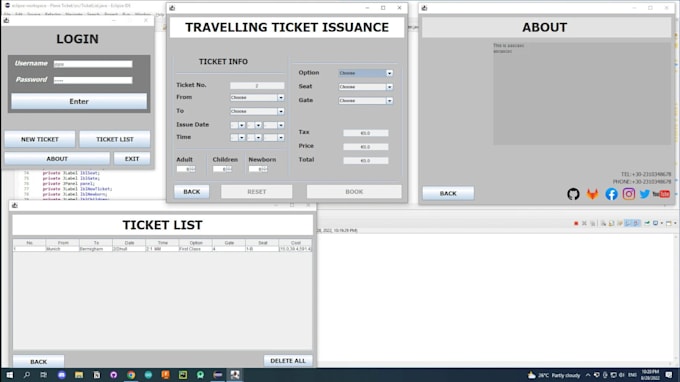Screen dimensions: 680x382
Task: Click TICKET LIST button in Login window
Action: [115, 139]
